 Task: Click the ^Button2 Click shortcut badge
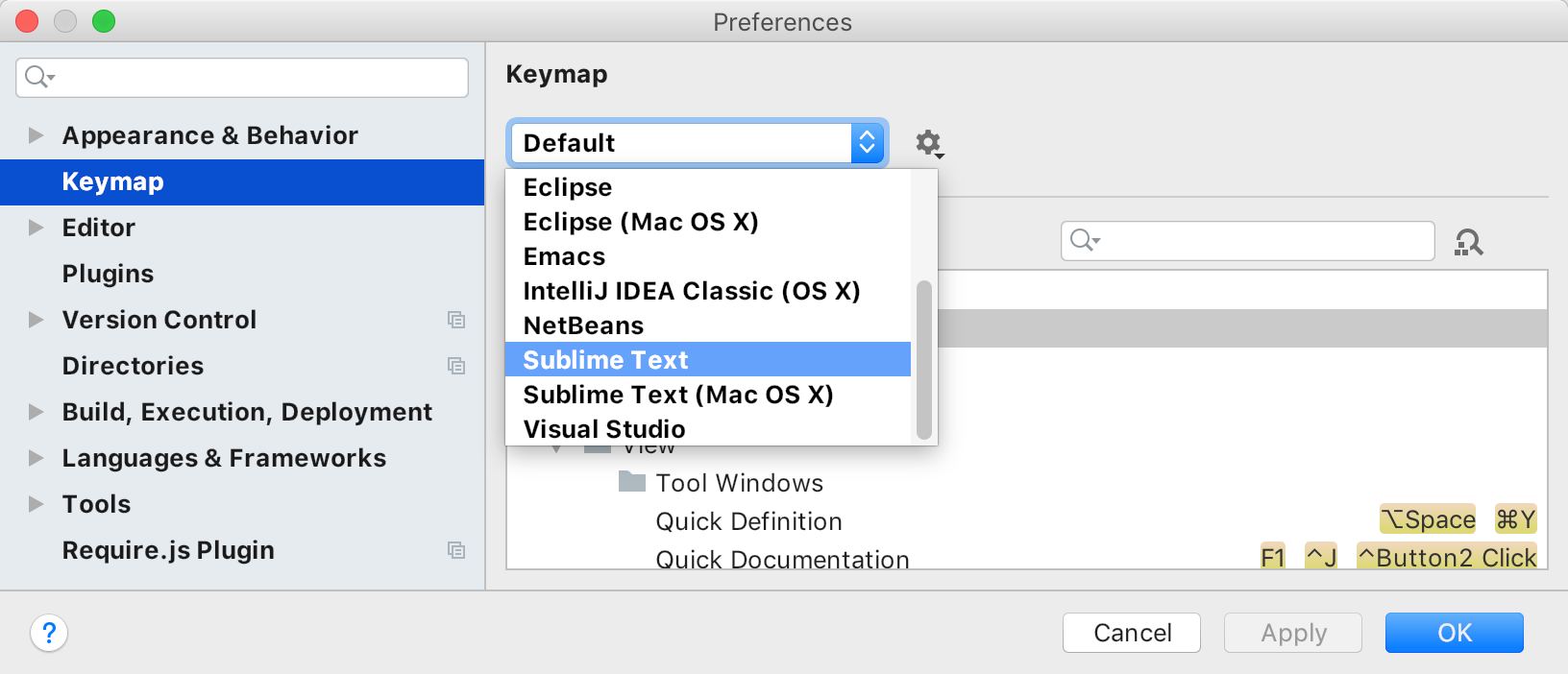pos(1447,557)
